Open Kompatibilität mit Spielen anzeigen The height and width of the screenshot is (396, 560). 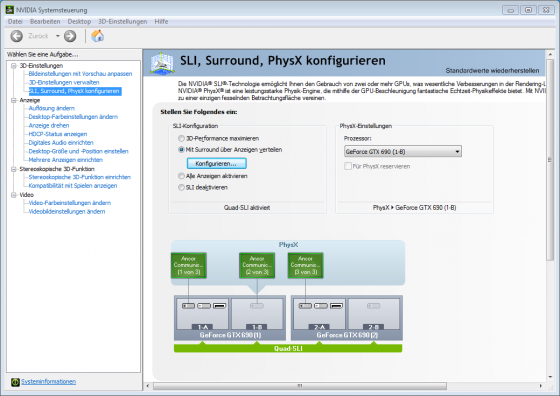click(x=73, y=186)
